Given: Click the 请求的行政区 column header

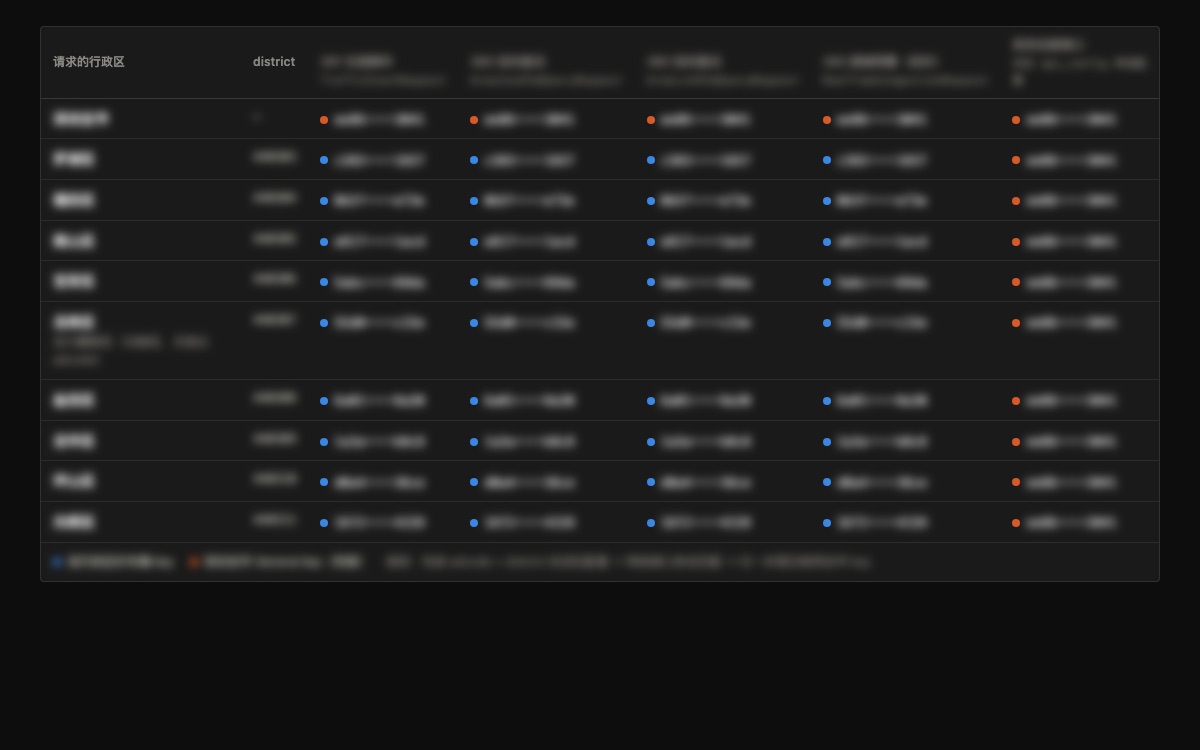Looking at the screenshot, I should [x=89, y=62].
